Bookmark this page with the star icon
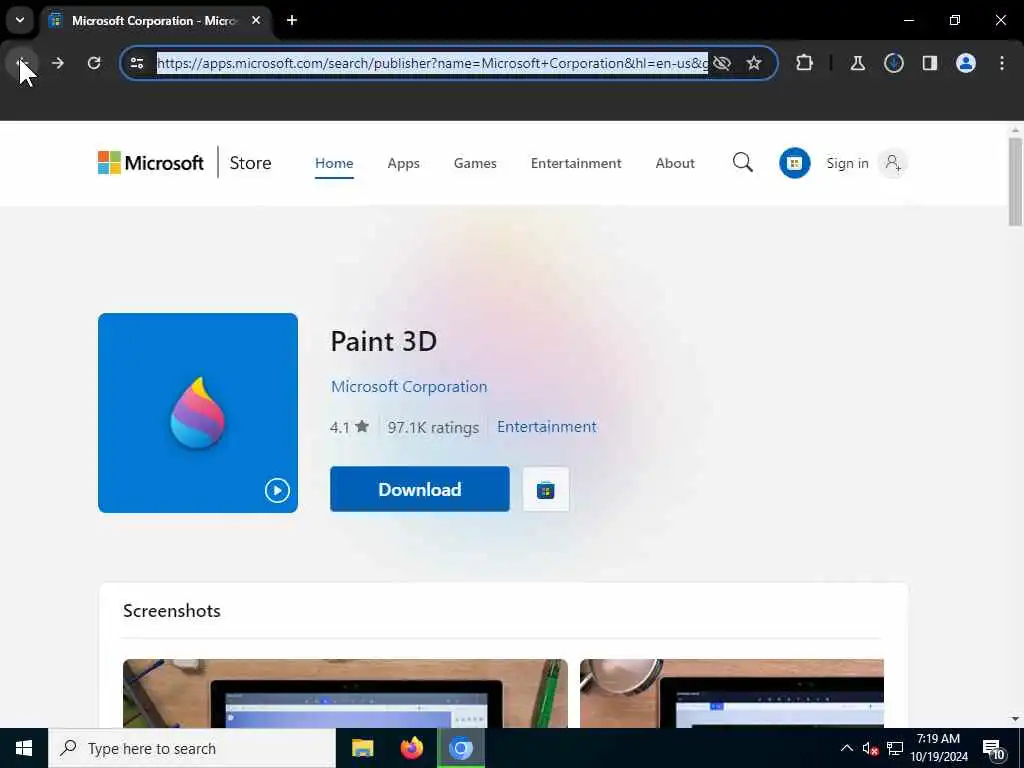The image size is (1024, 768). pos(754,63)
